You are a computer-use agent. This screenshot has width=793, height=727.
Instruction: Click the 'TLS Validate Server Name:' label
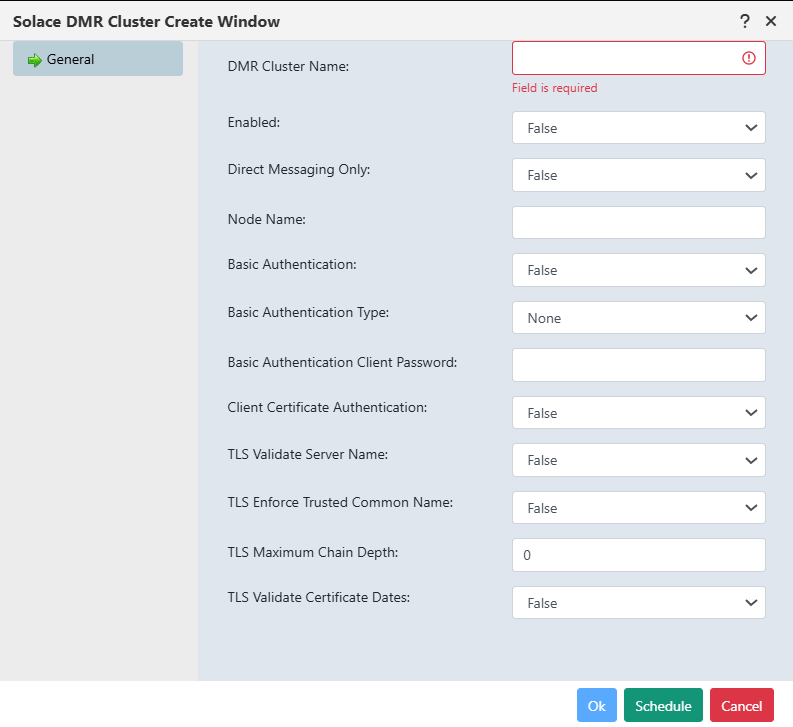point(307,454)
